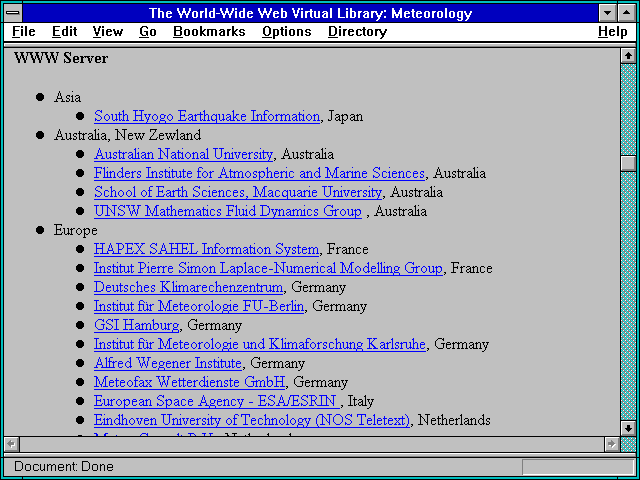This screenshot has height=480, width=640.
Task: Click the vertical scrollbar thumb
Action: pyautogui.click(x=628, y=164)
